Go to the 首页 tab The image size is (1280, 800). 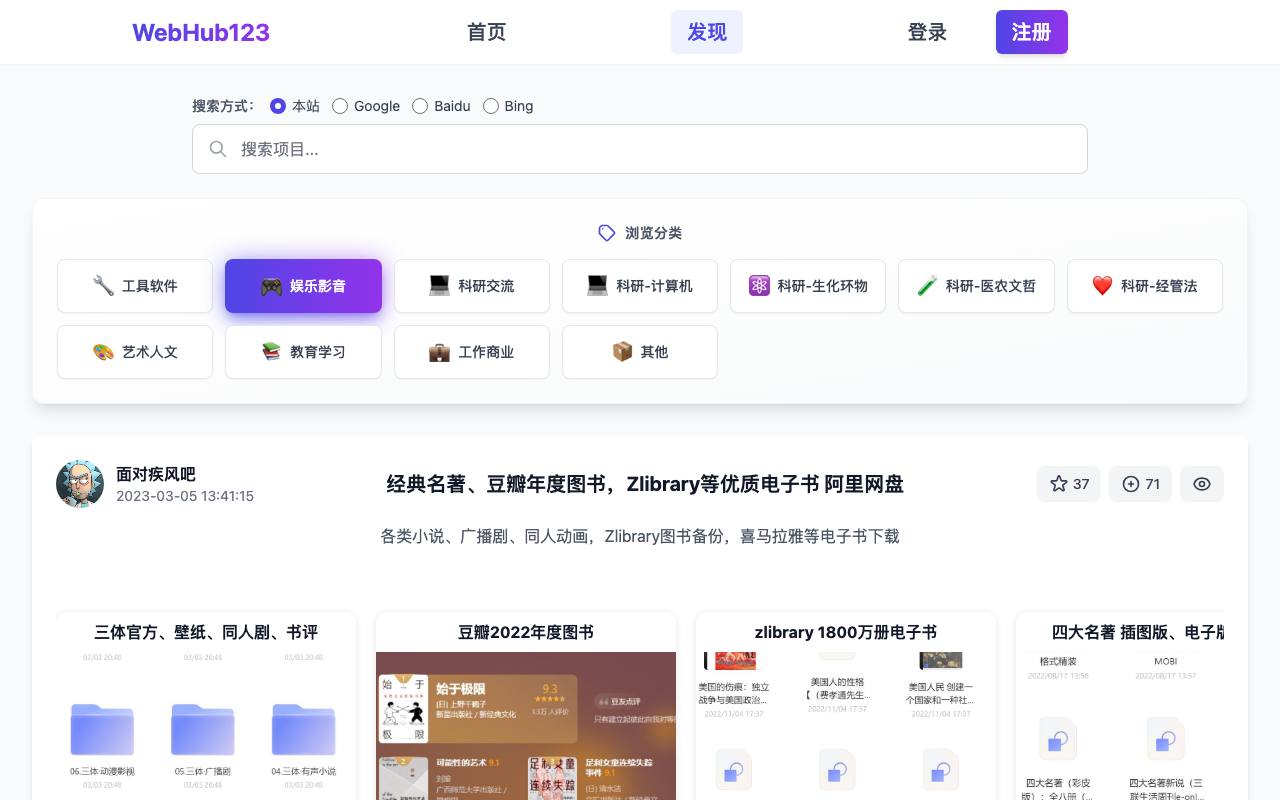pyautogui.click(x=487, y=32)
